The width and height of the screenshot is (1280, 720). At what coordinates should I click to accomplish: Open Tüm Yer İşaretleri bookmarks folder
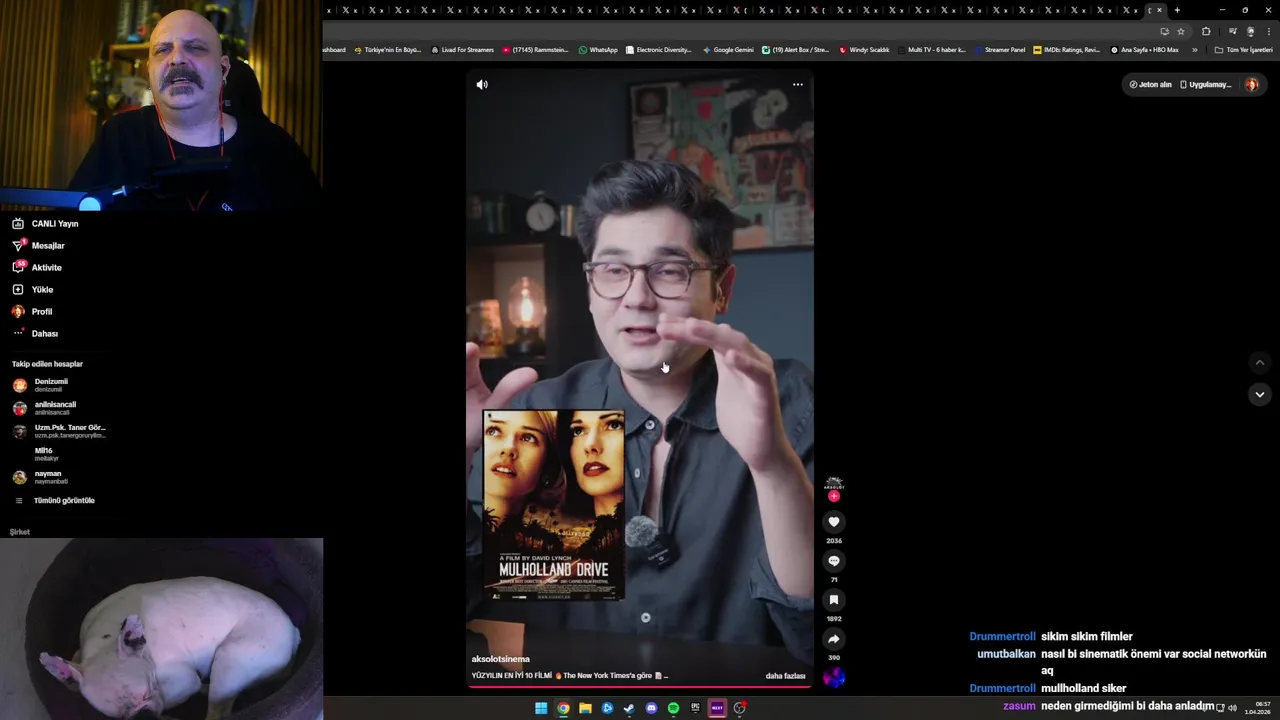(1243, 50)
